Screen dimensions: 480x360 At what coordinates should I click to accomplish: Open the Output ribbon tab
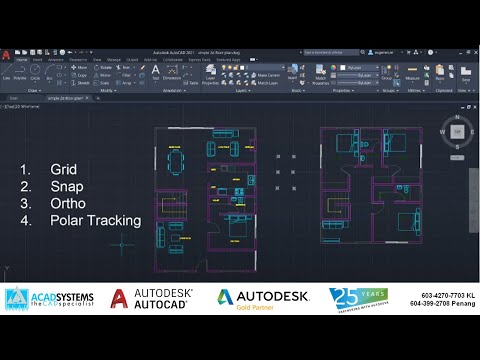132,60
